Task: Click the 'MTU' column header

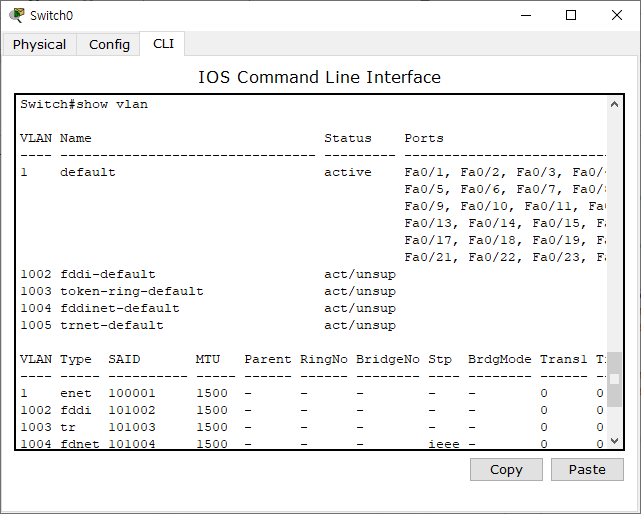Action: tap(208, 359)
